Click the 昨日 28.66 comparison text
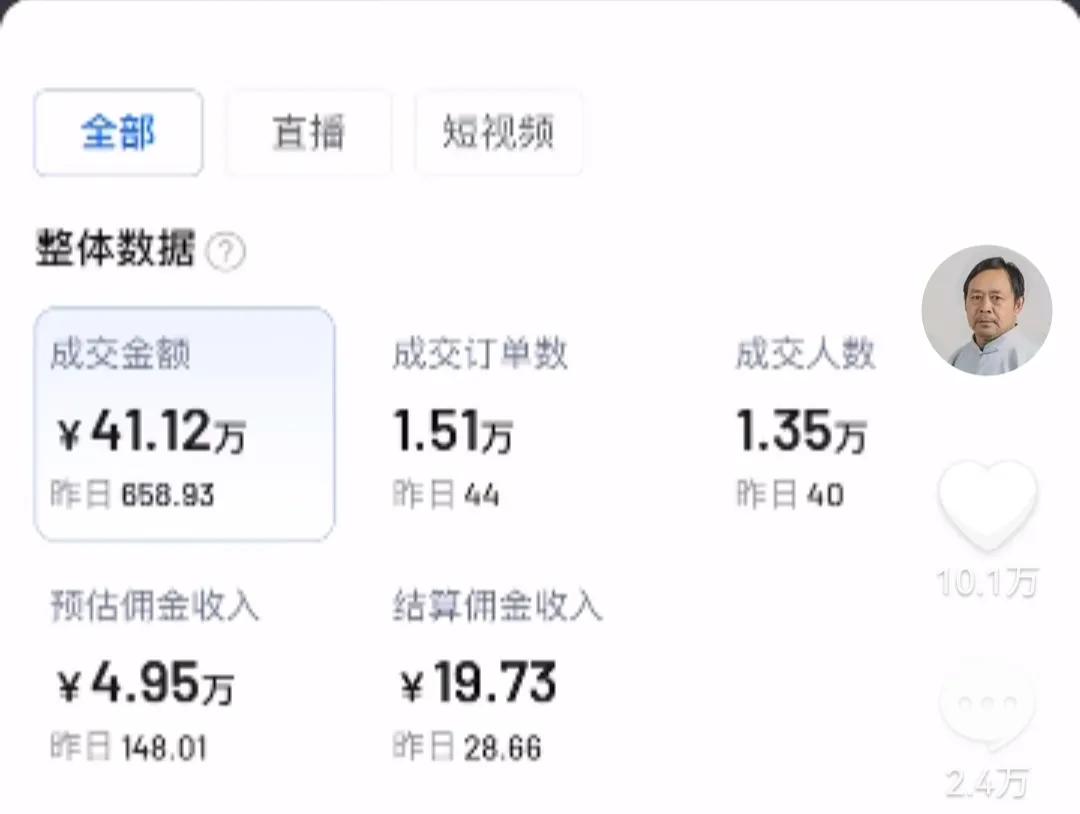1080x814 pixels. click(467, 747)
